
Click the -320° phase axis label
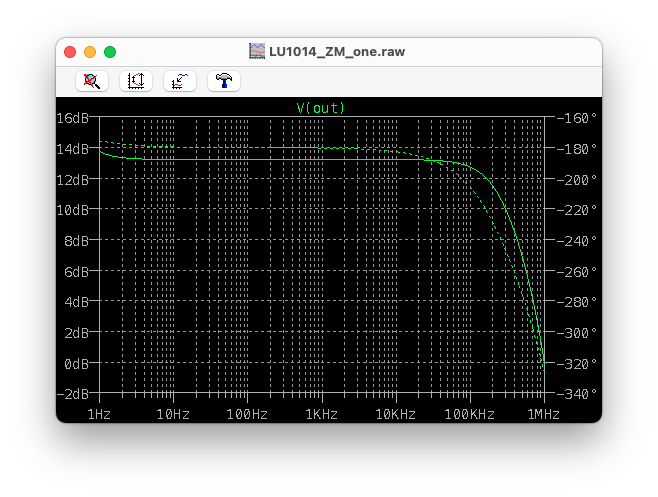coord(577,364)
